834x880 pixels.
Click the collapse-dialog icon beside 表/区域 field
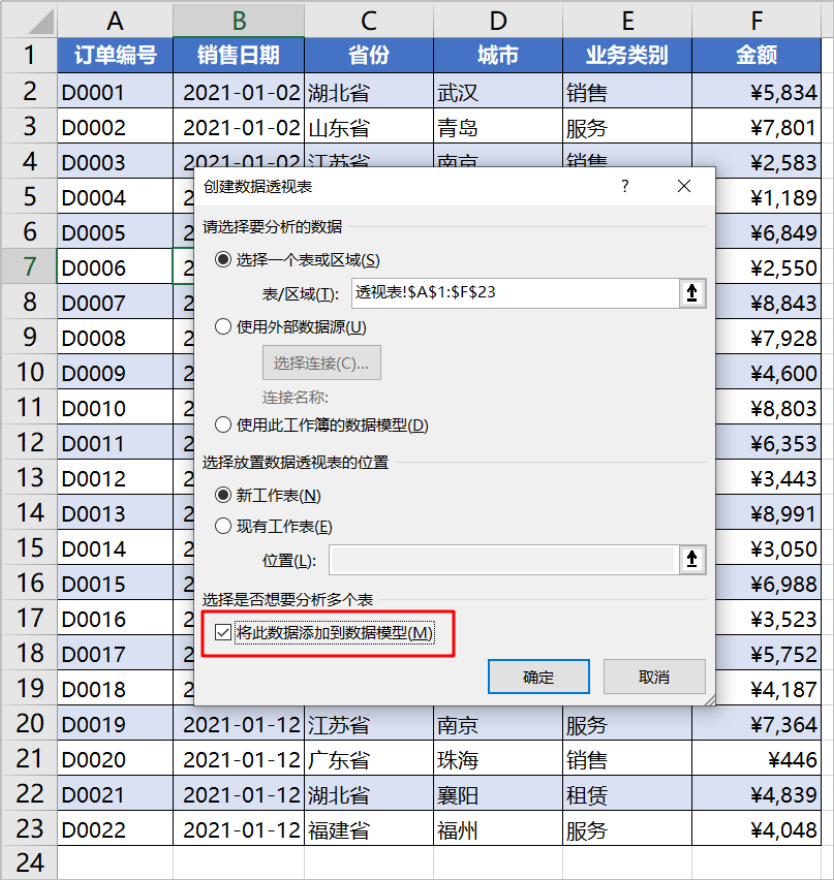(x=692, y=293)
